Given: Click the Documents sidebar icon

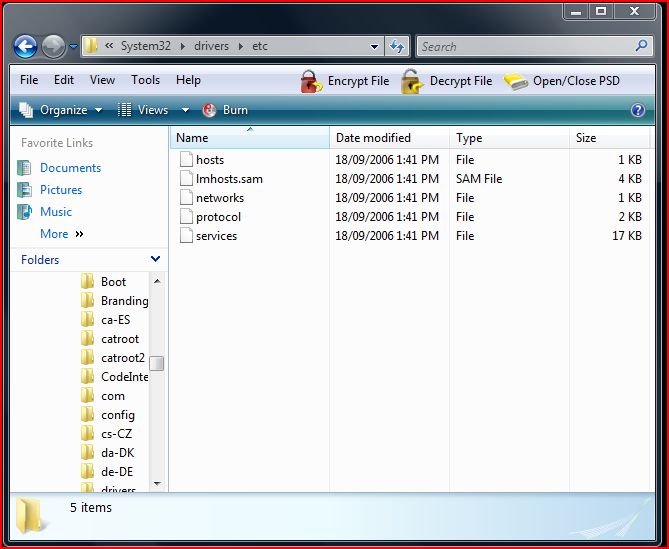Looking at the screenshot, I should [x=24, y=168].
